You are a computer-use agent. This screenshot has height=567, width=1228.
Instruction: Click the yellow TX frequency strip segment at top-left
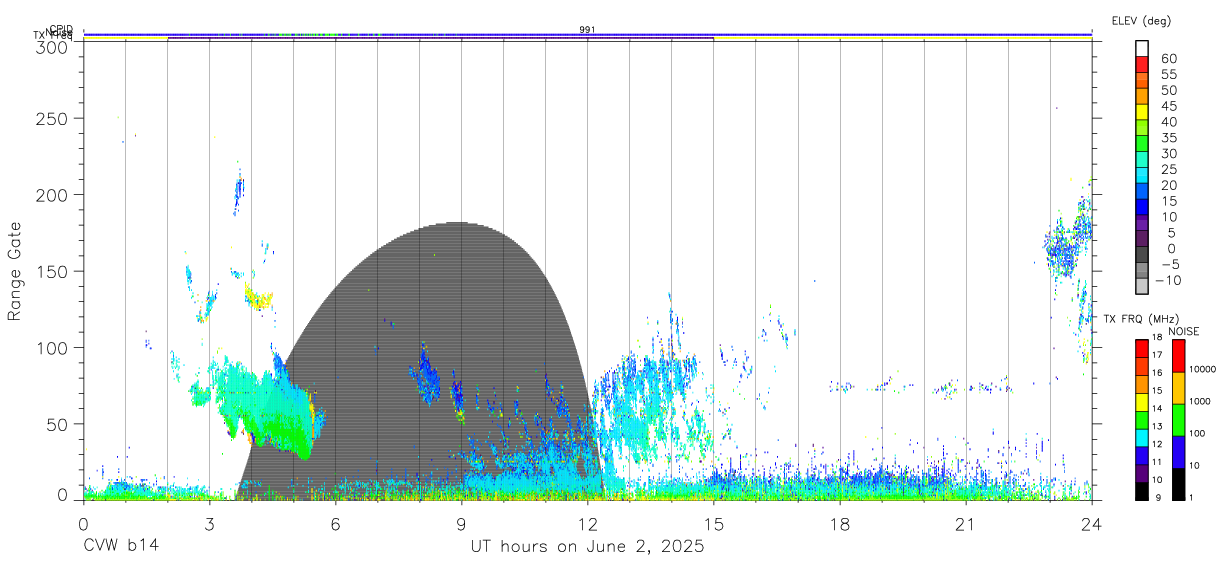(125, 39)
